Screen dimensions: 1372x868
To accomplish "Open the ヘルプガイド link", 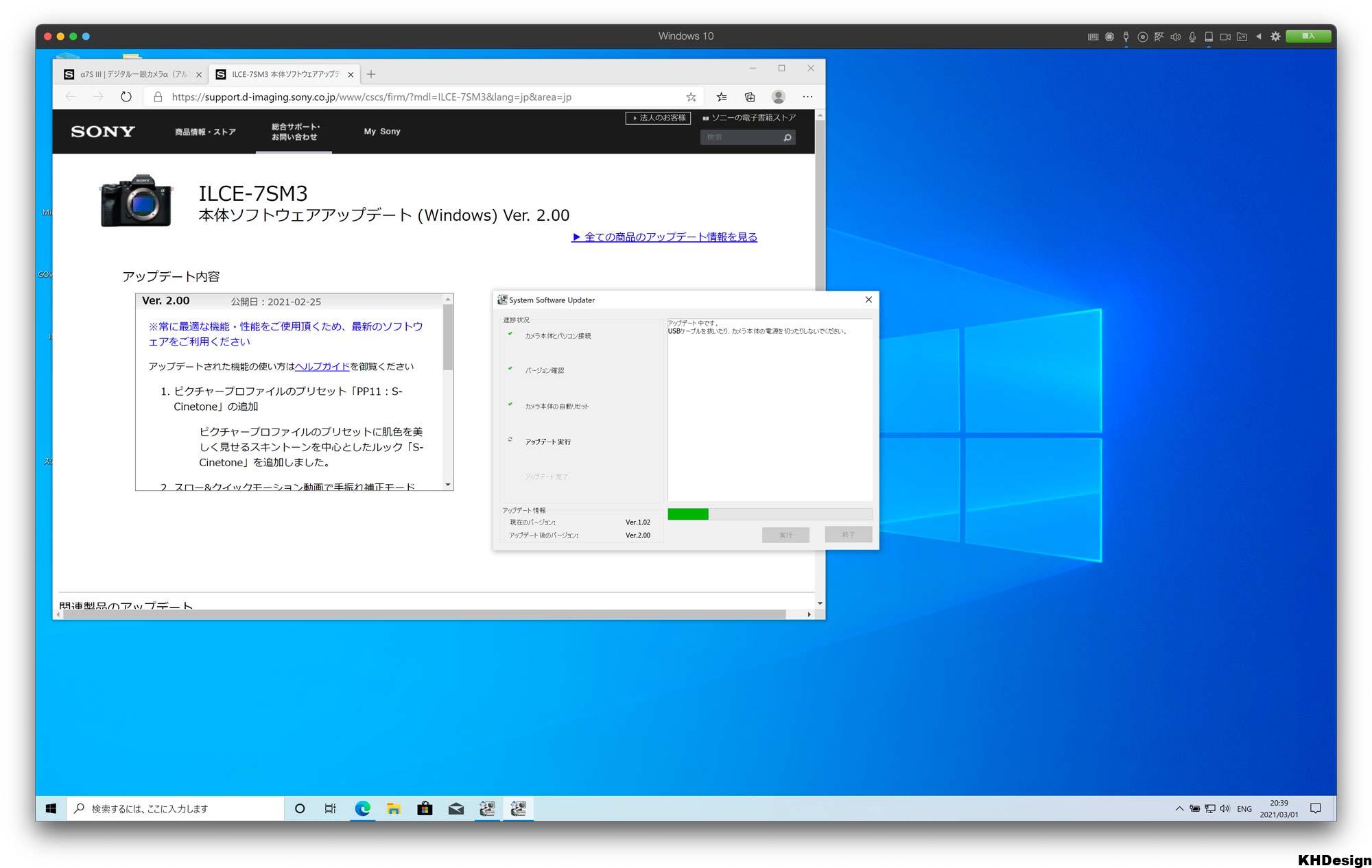I will [x=322, y=367].
